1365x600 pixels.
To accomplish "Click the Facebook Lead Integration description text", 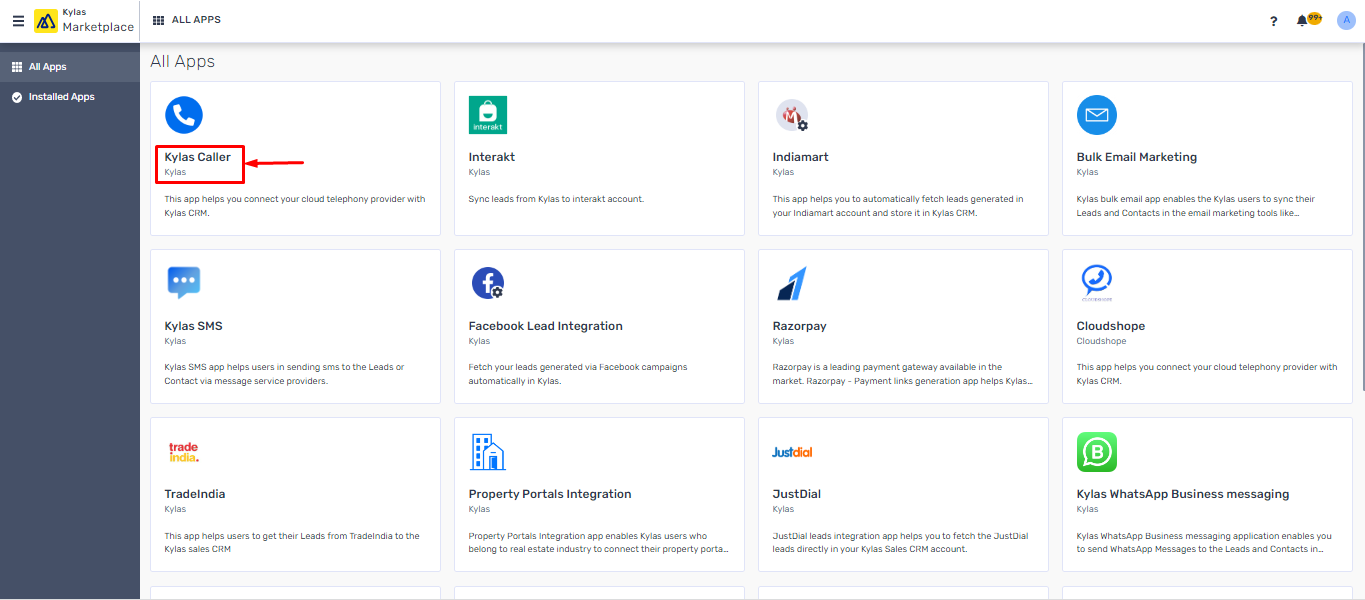I will tap(578, 374).
